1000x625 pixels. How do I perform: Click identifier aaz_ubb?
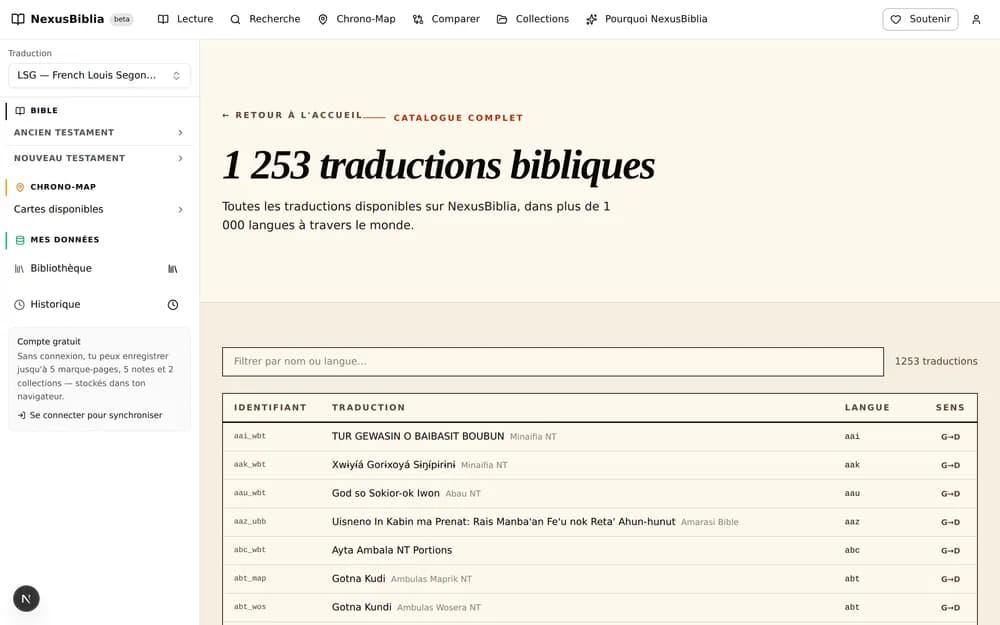(x=249, y=521)
